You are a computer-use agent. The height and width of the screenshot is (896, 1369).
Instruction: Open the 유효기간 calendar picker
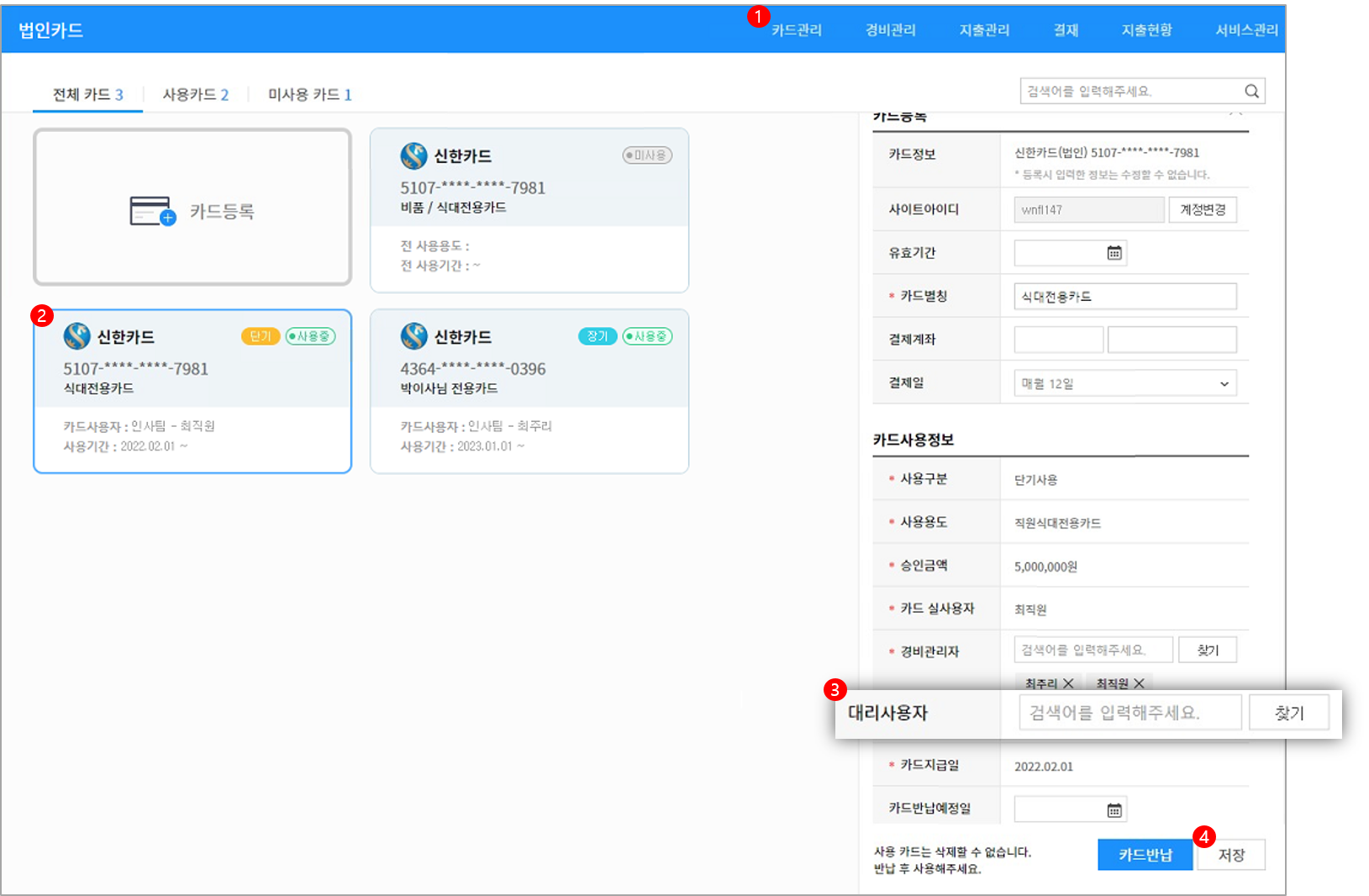pyautogui.click(x=1114, y=253)
